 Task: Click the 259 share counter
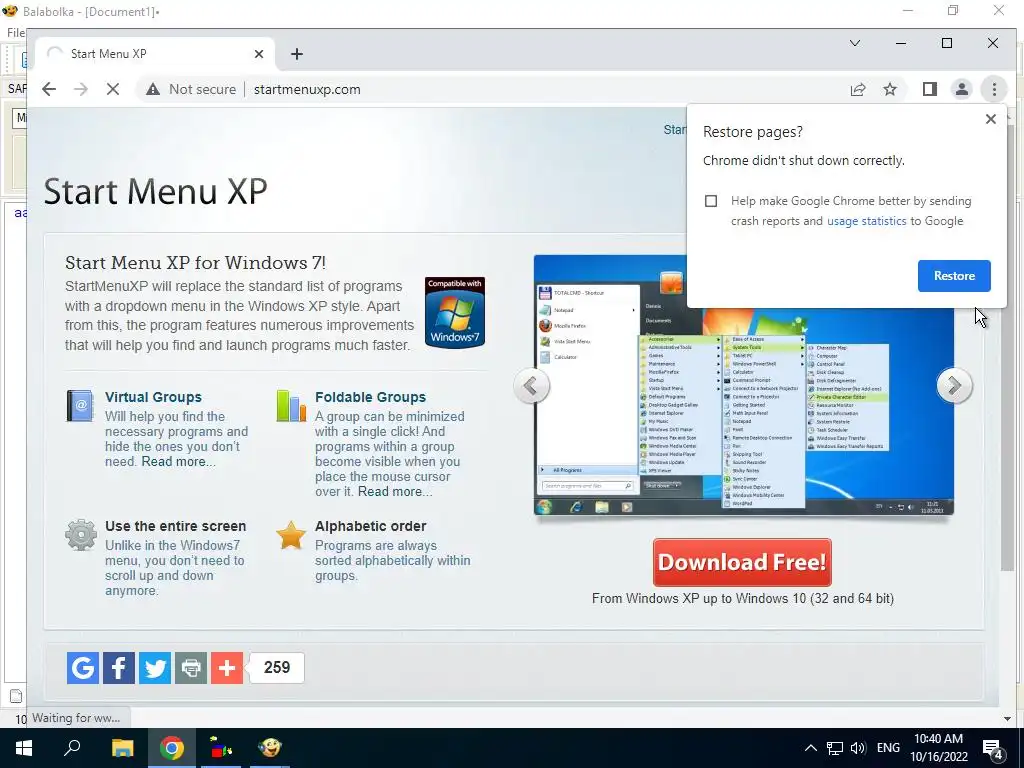coord(277,667)
